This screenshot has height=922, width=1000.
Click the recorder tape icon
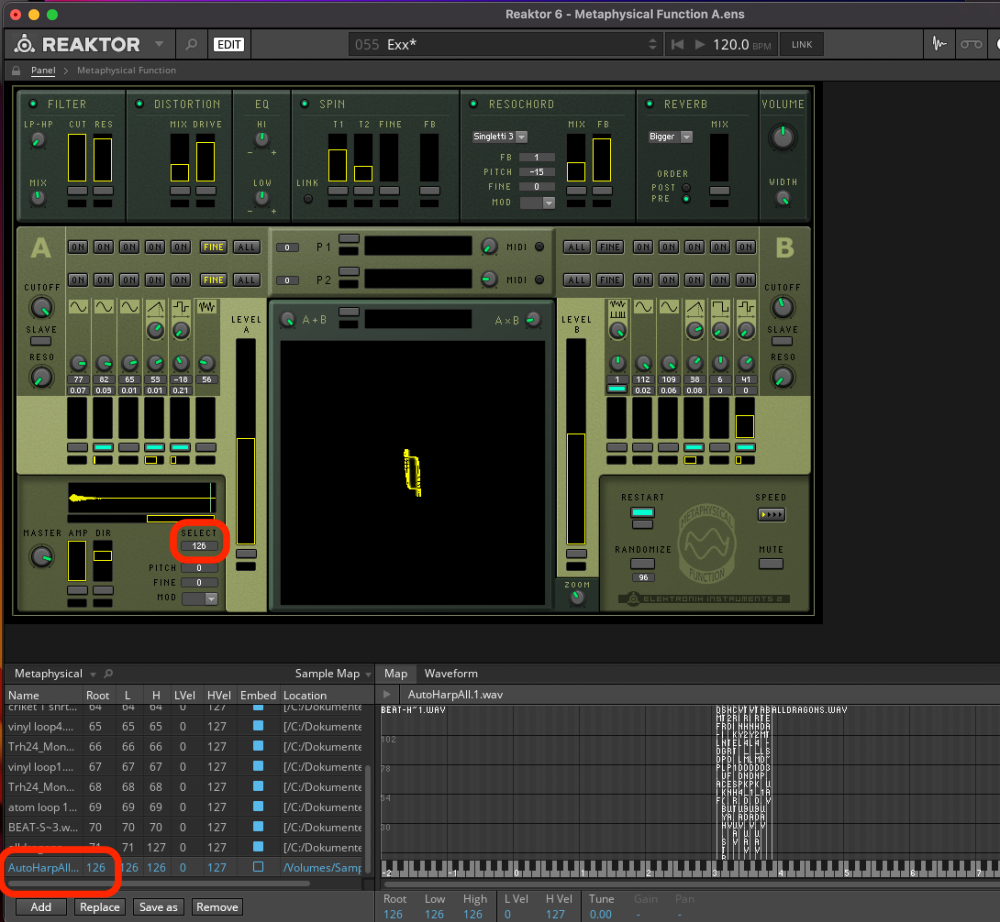pos(971,44)
